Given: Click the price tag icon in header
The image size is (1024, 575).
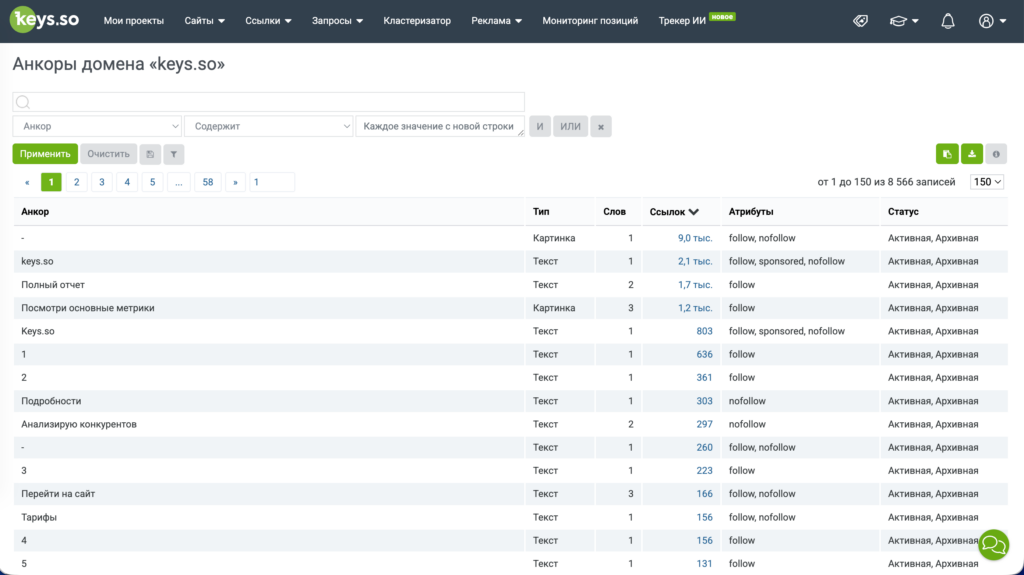Looking at the screenshot, I should click(x=861, y=21).
